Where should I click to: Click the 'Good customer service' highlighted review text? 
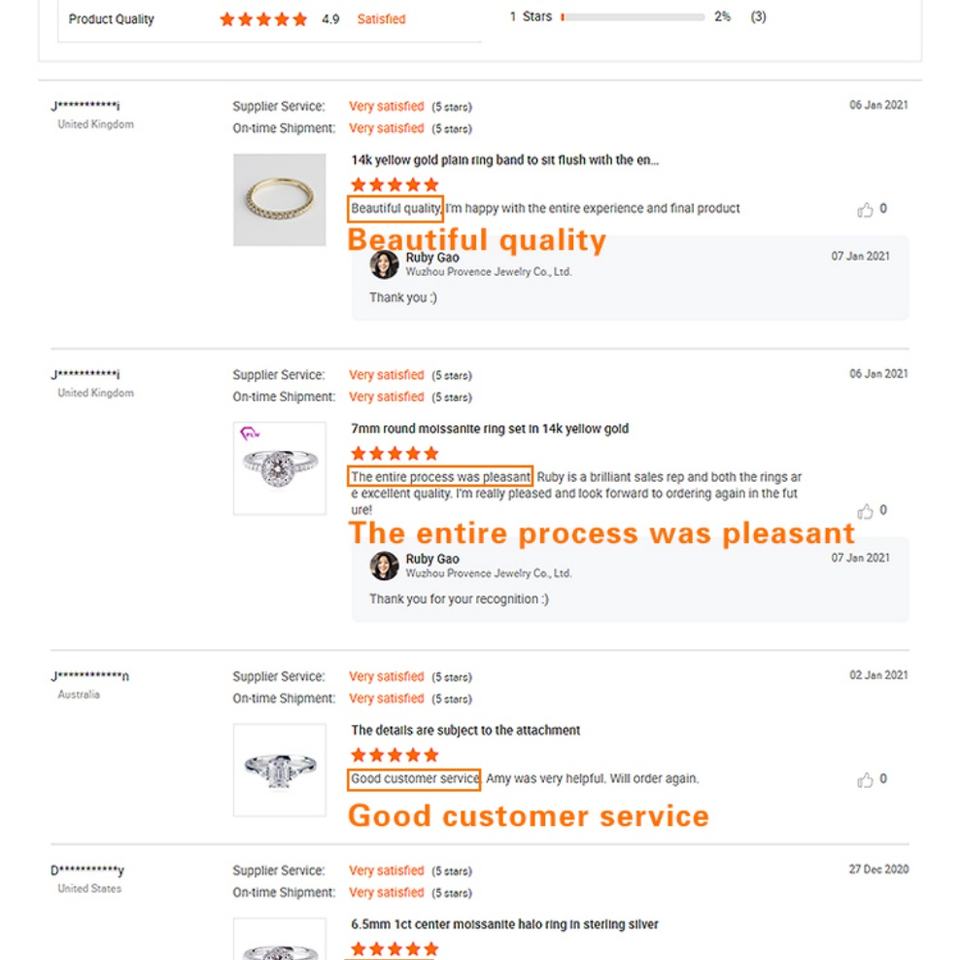pos(415,779)
